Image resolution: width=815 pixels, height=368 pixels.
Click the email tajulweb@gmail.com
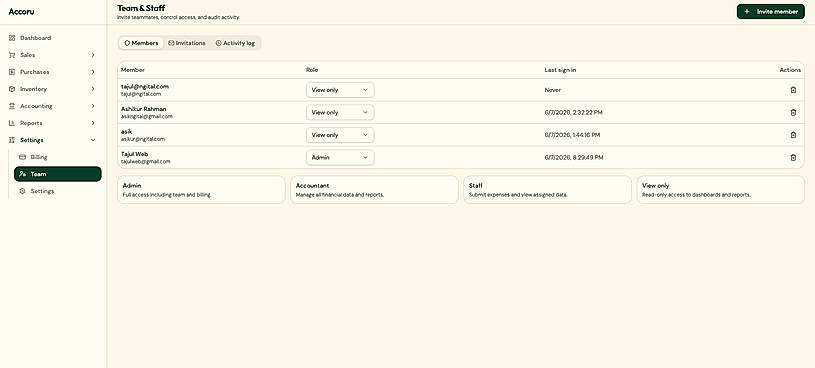coord(146,162)
